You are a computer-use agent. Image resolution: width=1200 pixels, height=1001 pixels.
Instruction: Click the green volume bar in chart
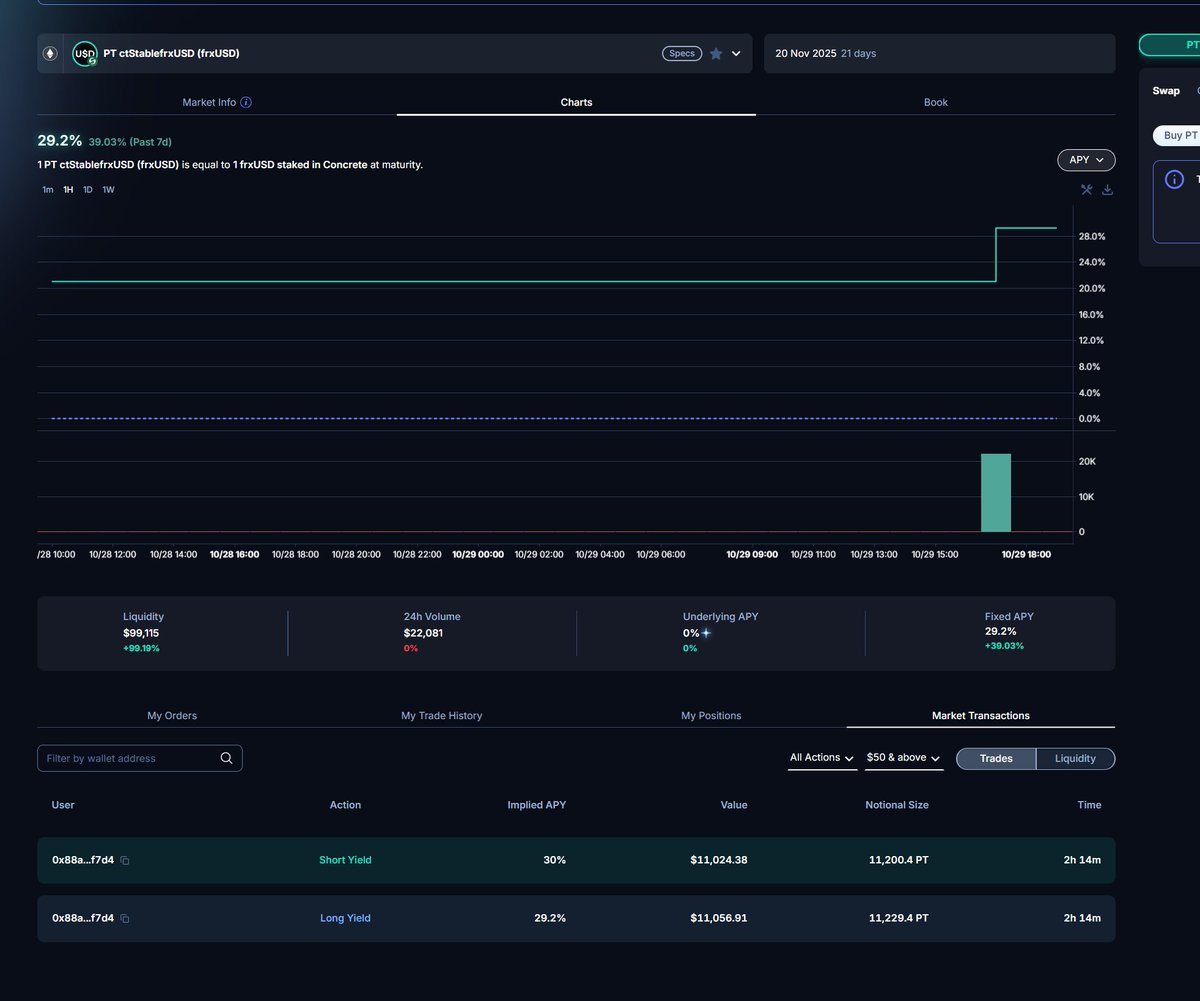(996, 493)
